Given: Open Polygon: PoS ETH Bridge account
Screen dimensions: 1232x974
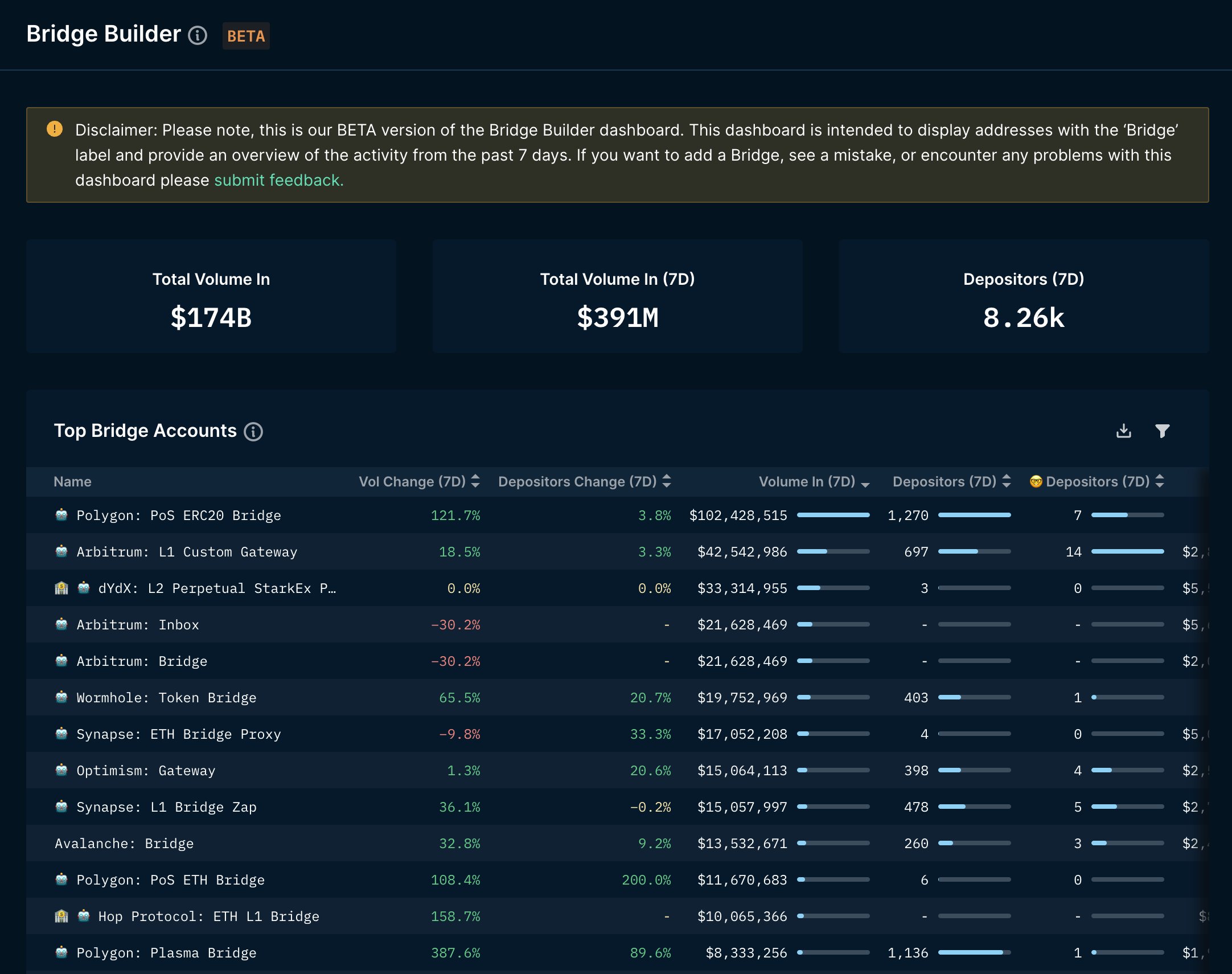Looking at the screenshot, I should click(170, 881).
